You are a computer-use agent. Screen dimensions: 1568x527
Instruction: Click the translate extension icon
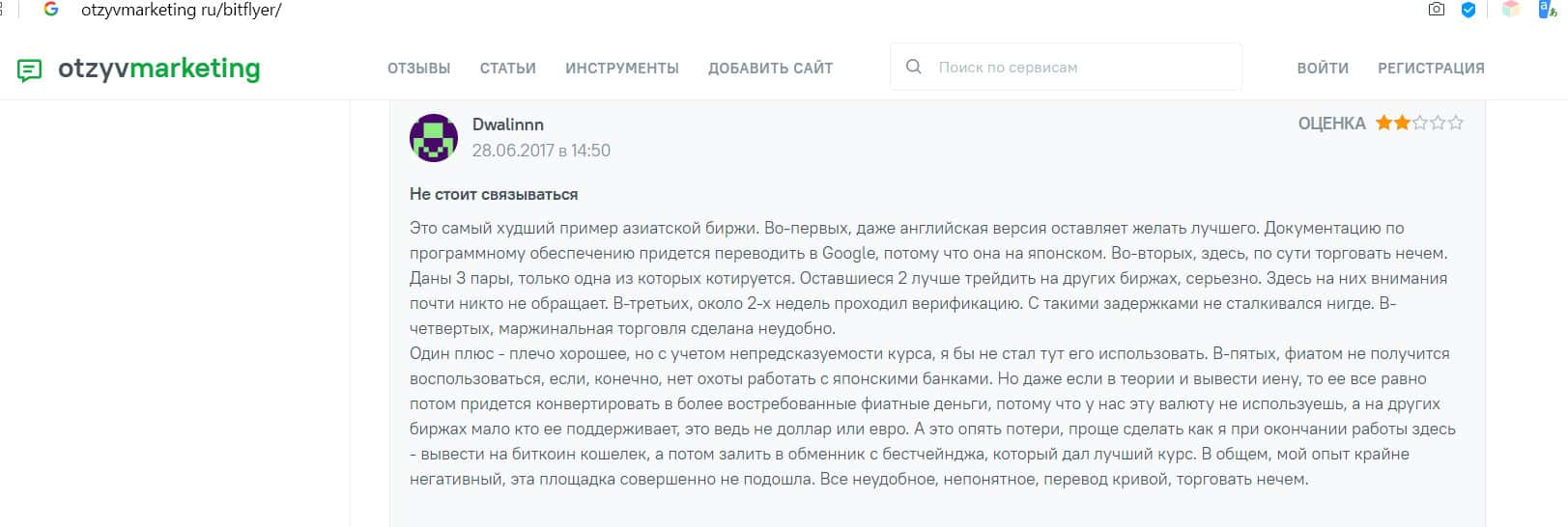pyautogui.click(x=1547, y=10)
